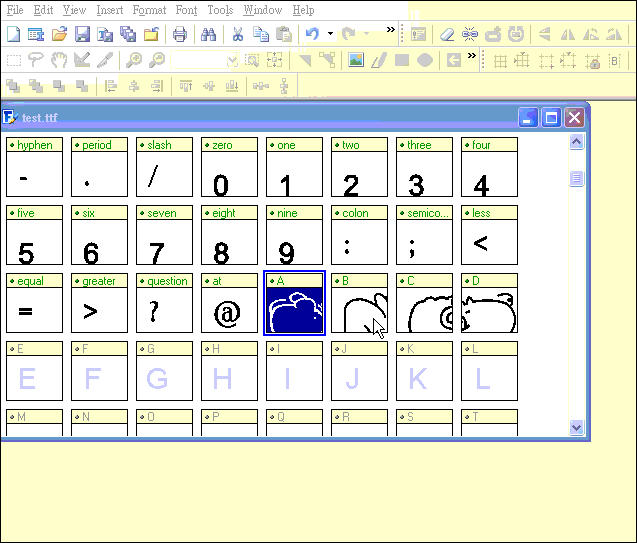Open the Edit menu
Screen dimensions: 637x543
click(x=43, y=10)
